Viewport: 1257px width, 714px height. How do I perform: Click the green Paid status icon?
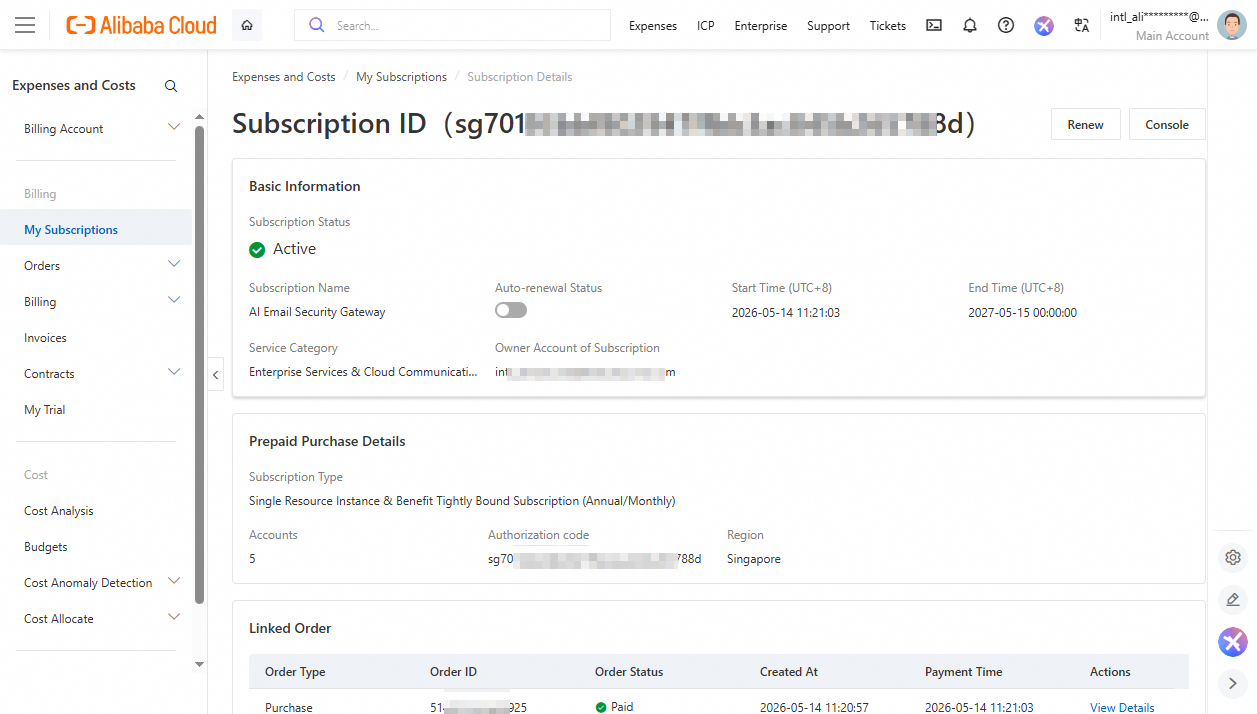(601, 707)
